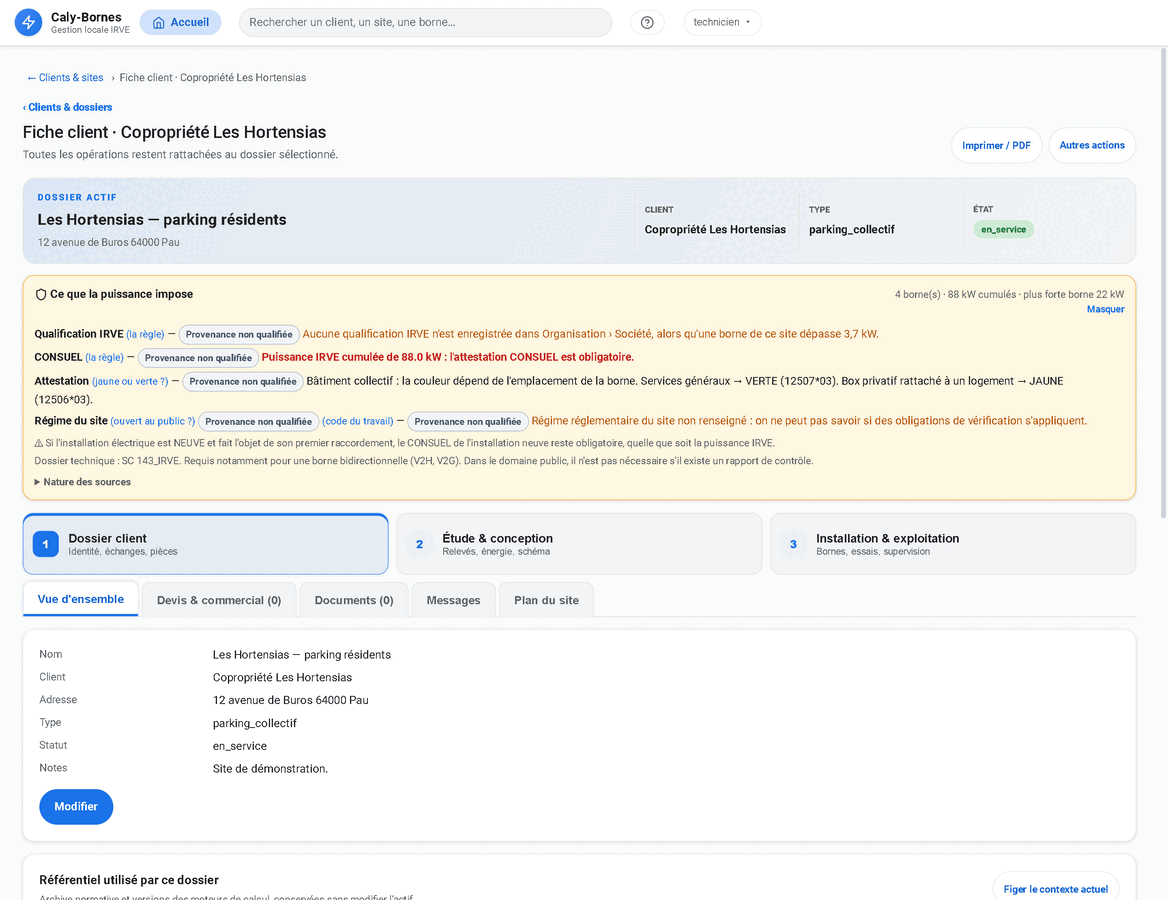The height and width of the screenshot is (900, 1168).
Task: Open Qualification IRVE '(la règle)' link
Action: [x=145, y=335]
